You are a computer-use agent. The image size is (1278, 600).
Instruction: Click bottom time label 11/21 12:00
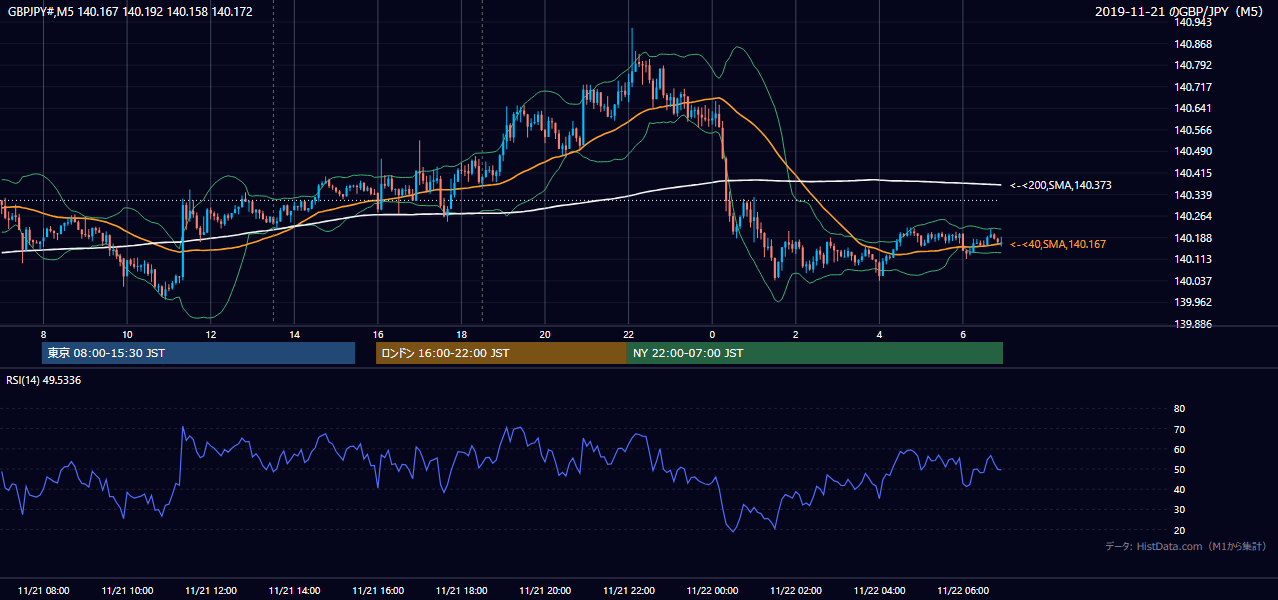click(211, 590)
